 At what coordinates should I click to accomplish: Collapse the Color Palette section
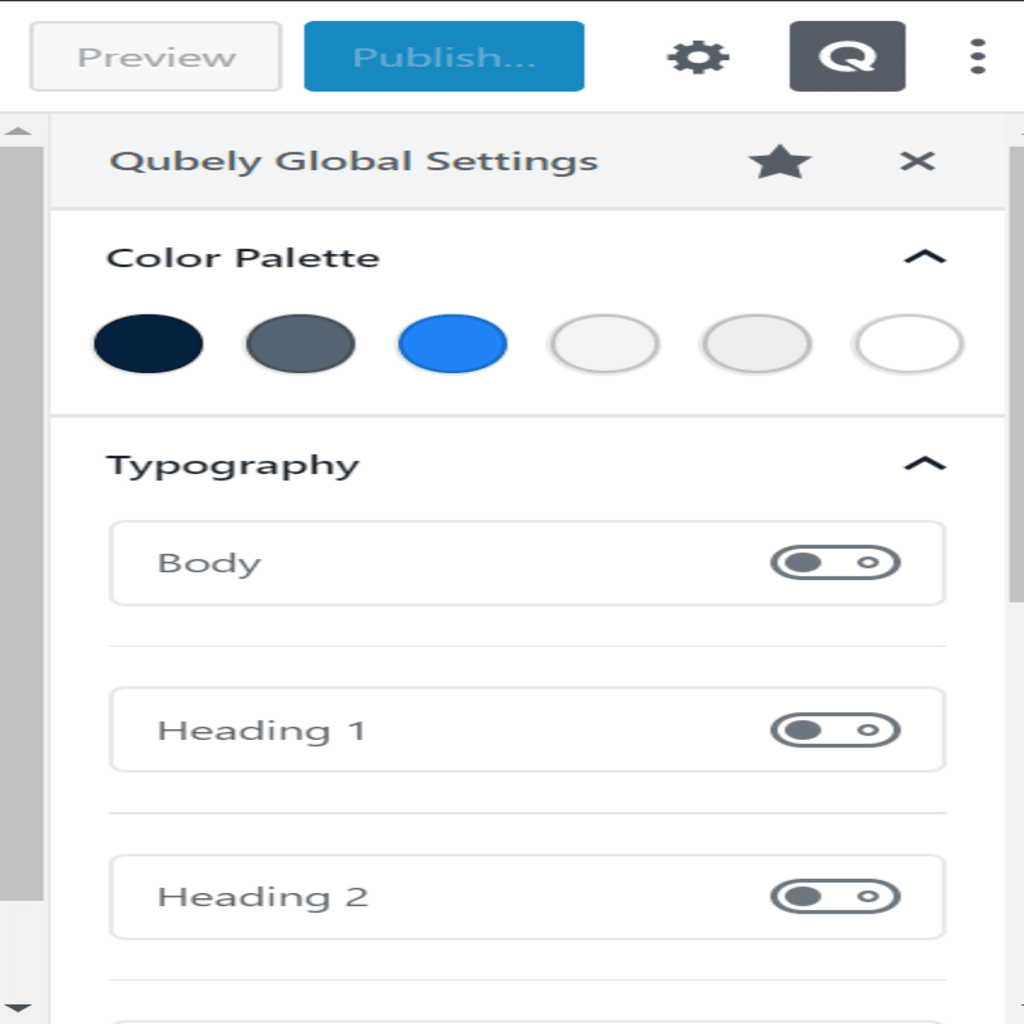925,257
